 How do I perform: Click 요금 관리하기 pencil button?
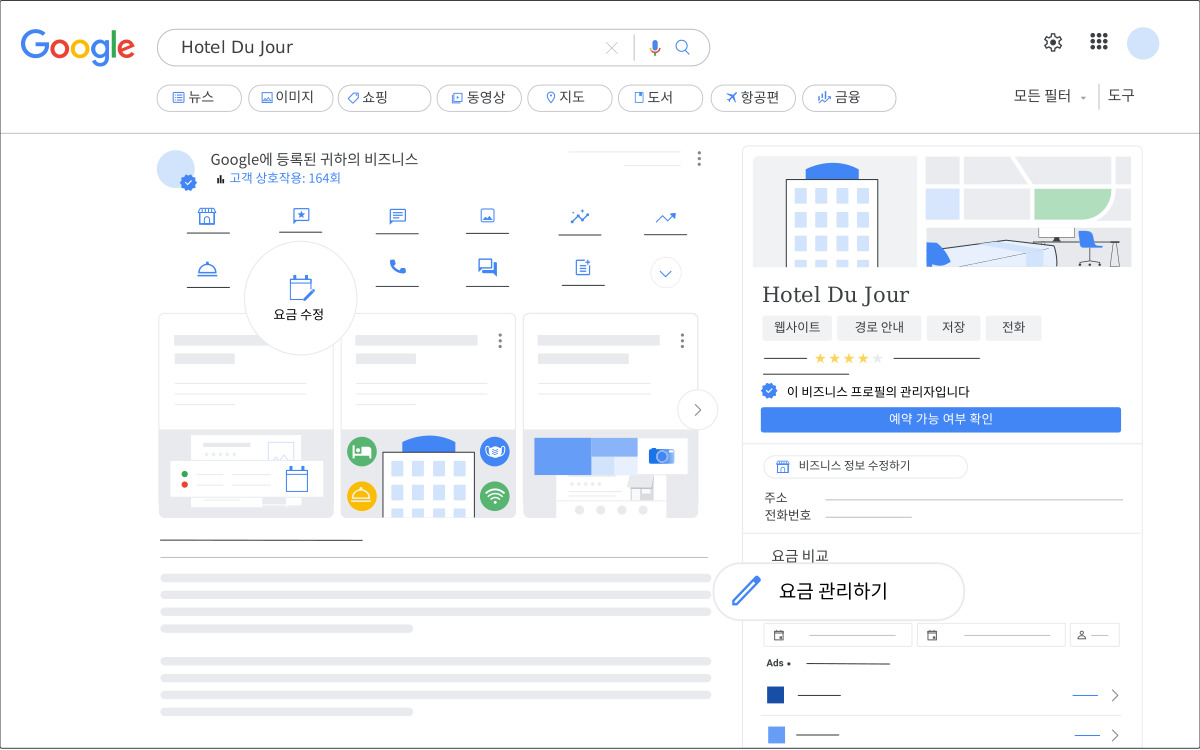838,591
